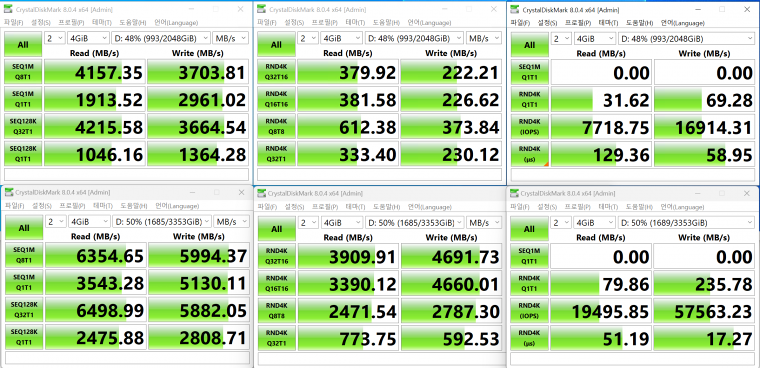Open test count dropdown in window showing 4157.35
Viewport: 760px width, 368px height.
[x=55, y=38]
